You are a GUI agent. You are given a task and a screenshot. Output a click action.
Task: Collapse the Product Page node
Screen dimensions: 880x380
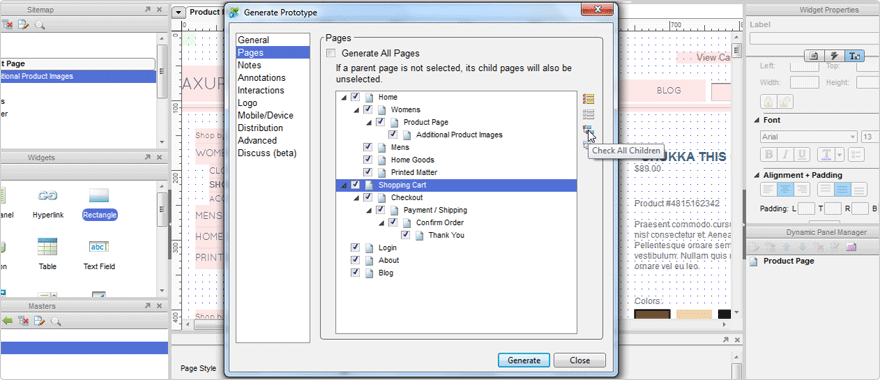[x=369, y=122]
